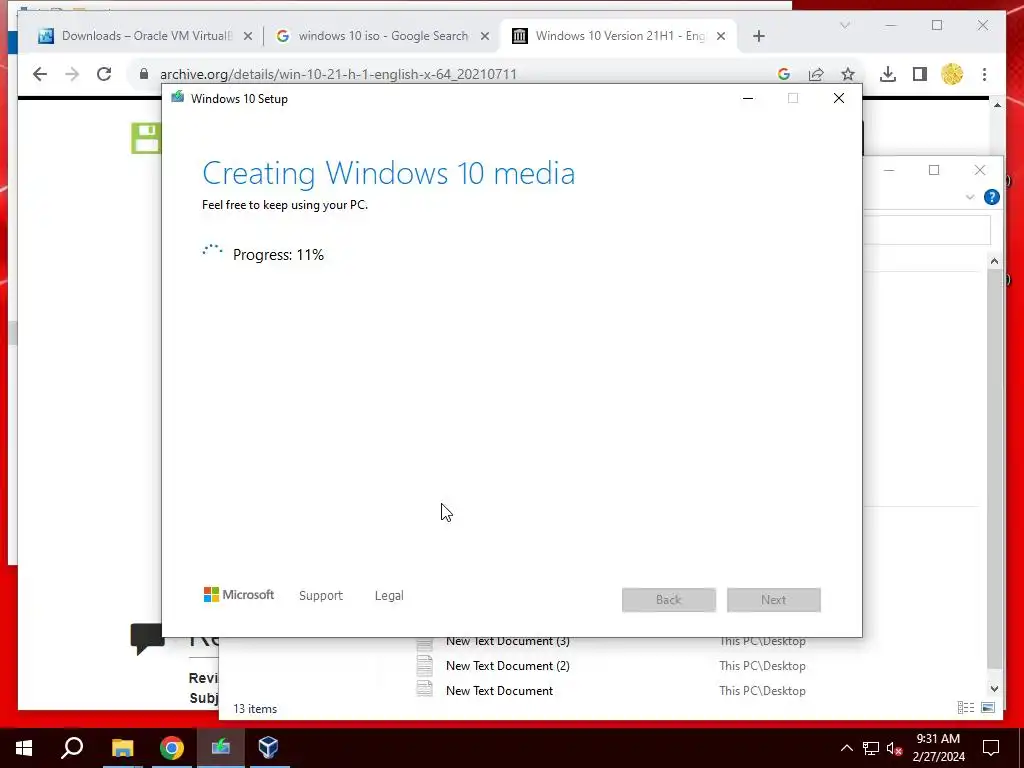This screenshot has width=1024, height=768.
Task: Open Chrome downloads icon
Action: point(888,74)
